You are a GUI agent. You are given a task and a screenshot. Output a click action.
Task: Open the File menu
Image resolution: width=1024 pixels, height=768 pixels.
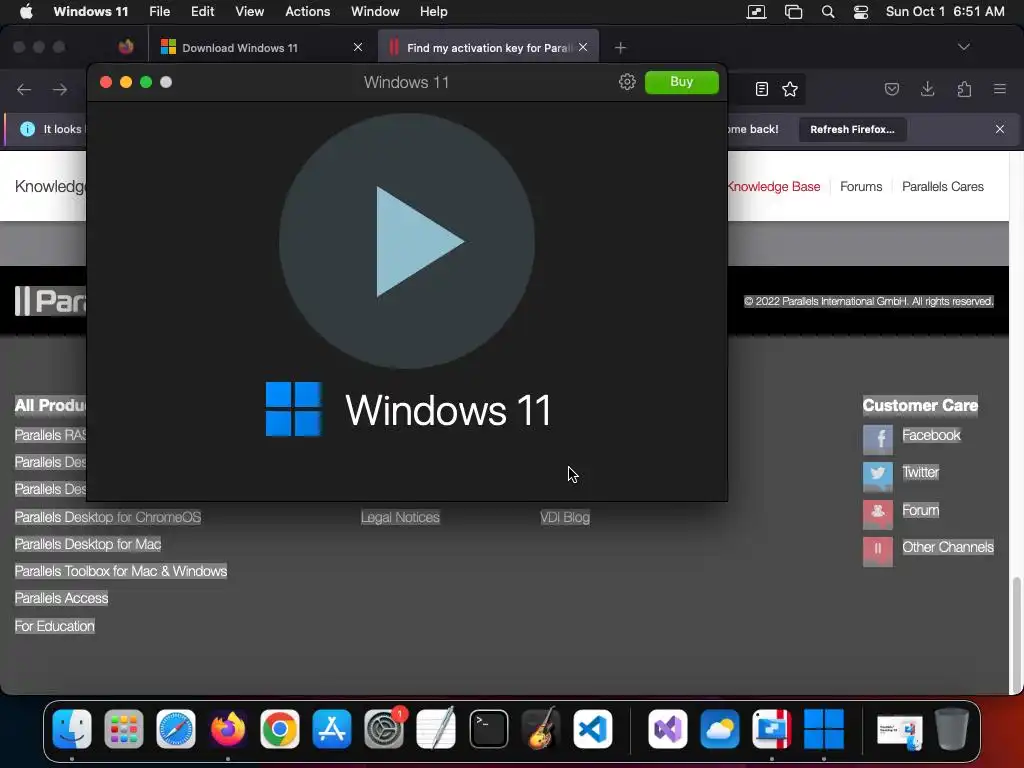159,12
